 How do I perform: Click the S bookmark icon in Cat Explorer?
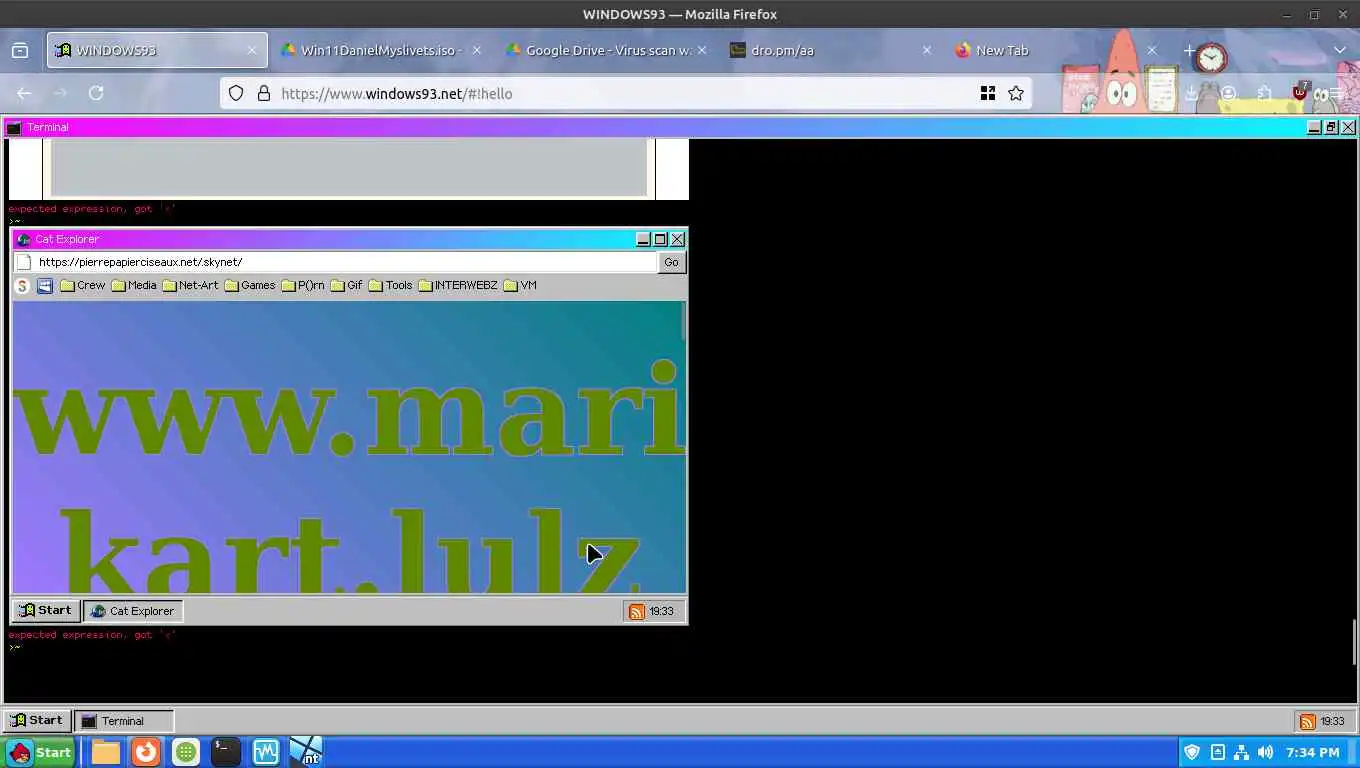click(x=22, y=286)
